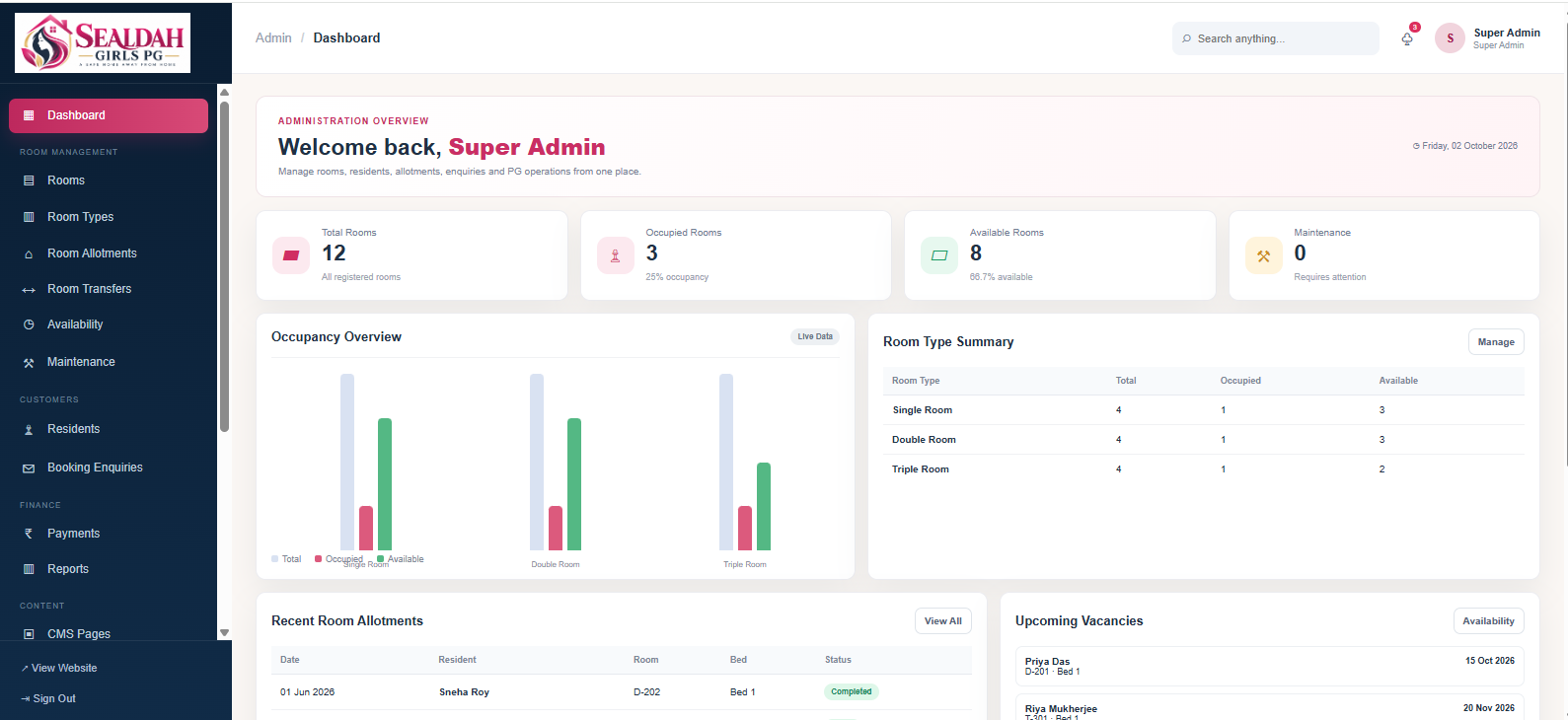Toggle the Available legend in Occupancy chart

coord(401,559)
